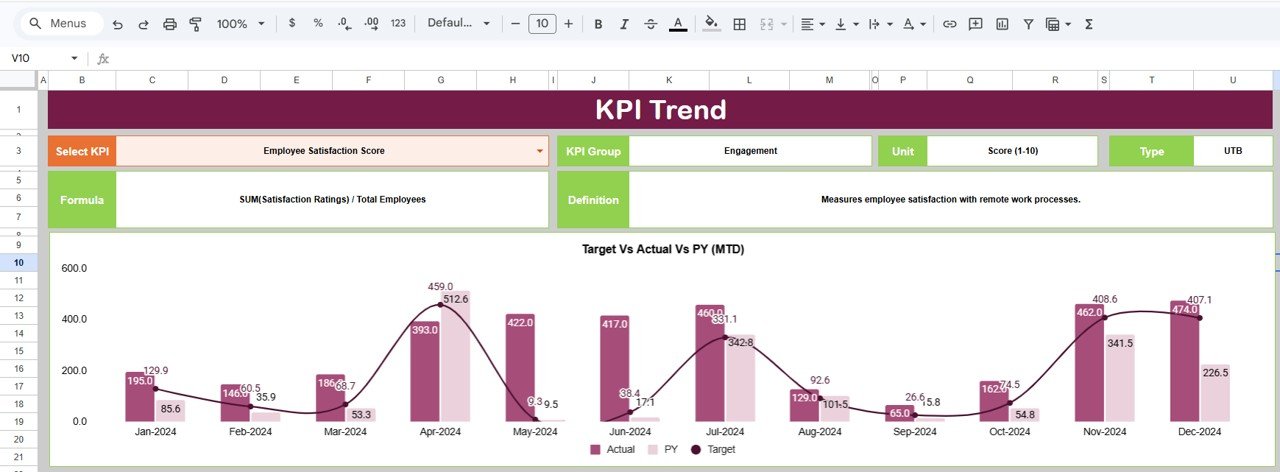Open text rotation dropdown

coord(914,23)
